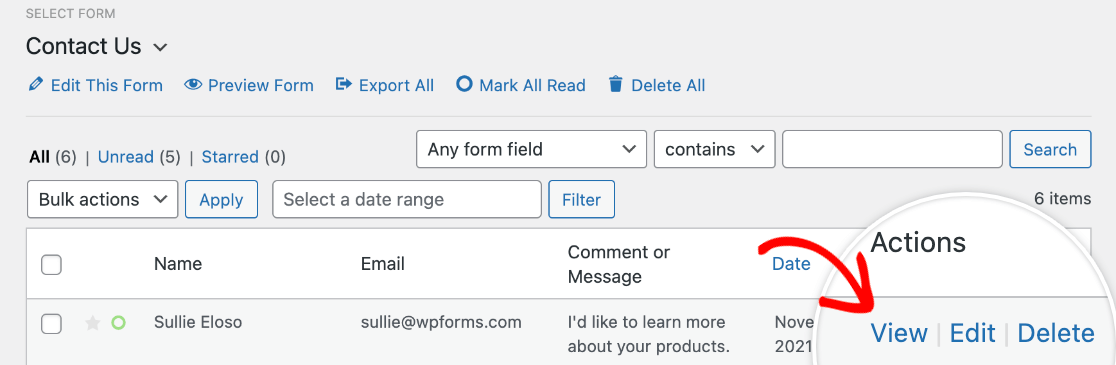
Task: Open the Bulk actions dropdown
Action: point(102,199)
